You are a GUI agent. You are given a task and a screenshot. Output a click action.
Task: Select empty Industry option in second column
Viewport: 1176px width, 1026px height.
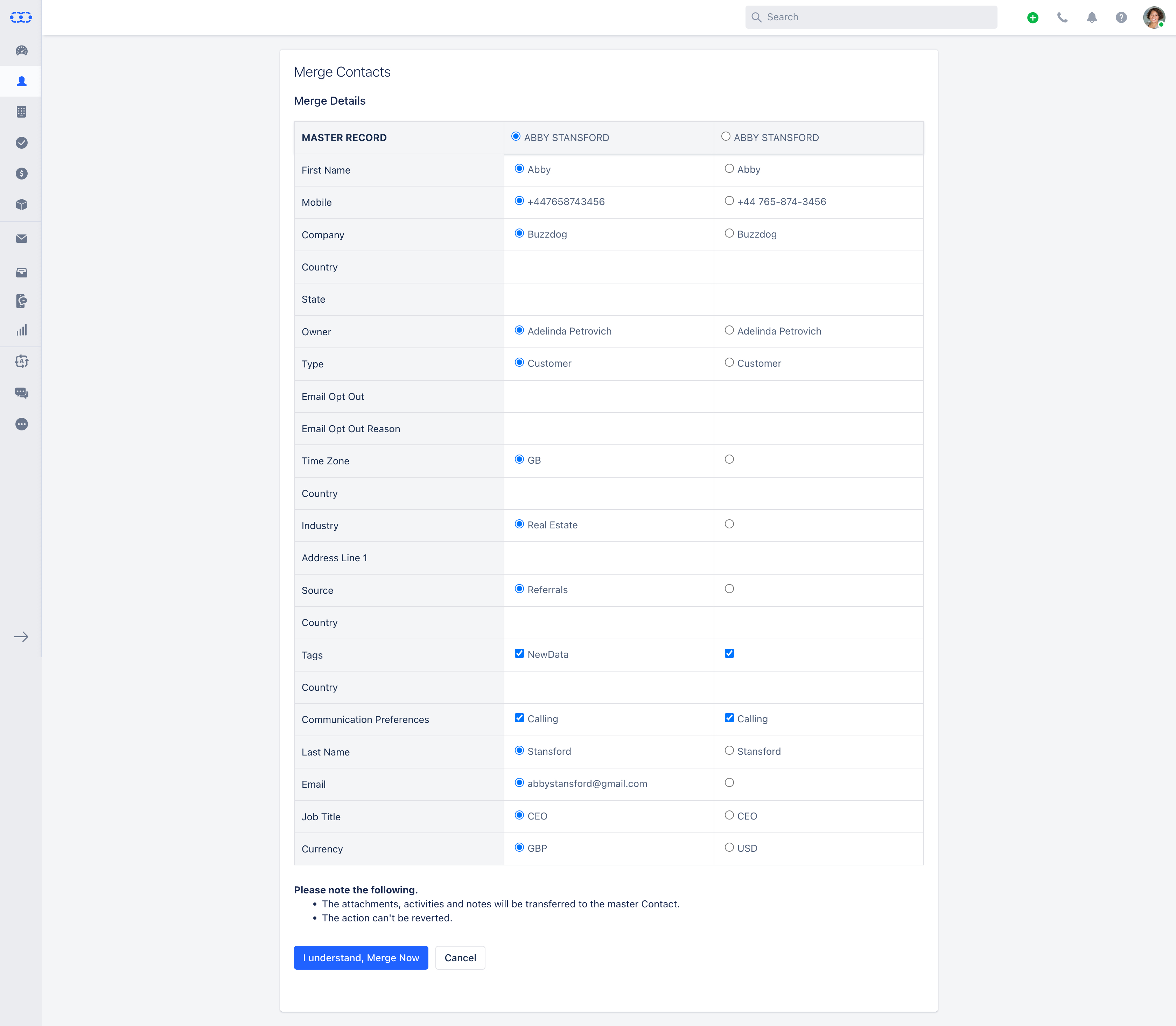pos(729,524)
